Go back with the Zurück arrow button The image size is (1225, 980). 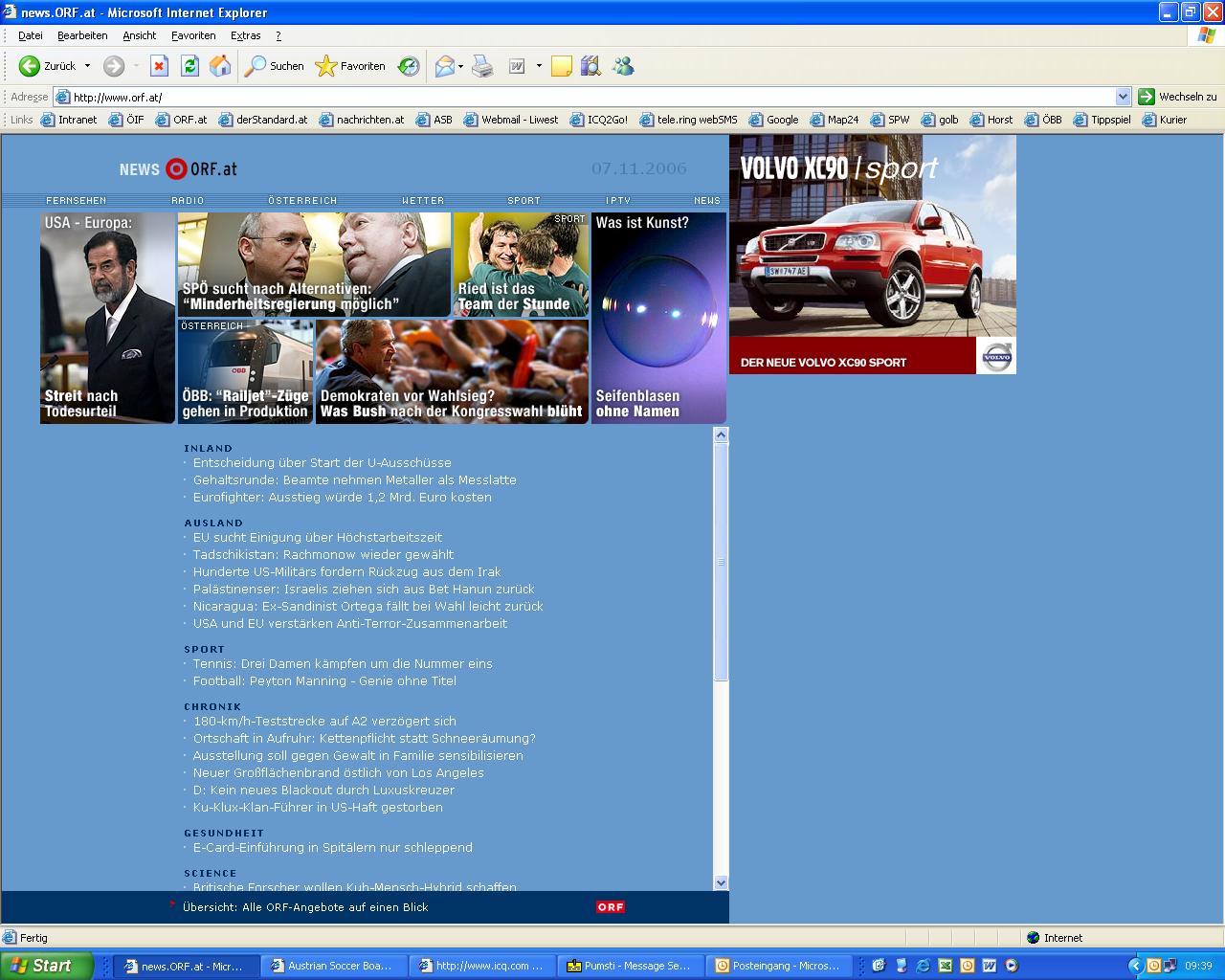pos(48,66)
